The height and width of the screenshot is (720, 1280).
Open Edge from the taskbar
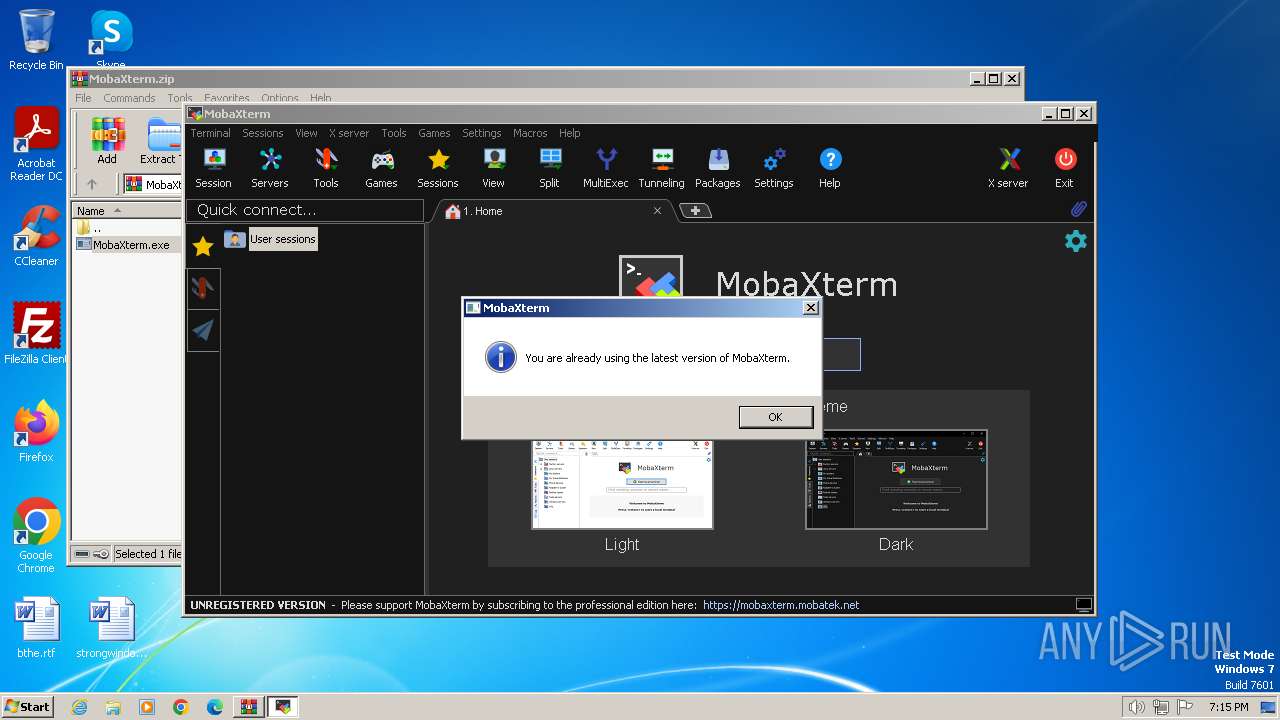point(214,707)
